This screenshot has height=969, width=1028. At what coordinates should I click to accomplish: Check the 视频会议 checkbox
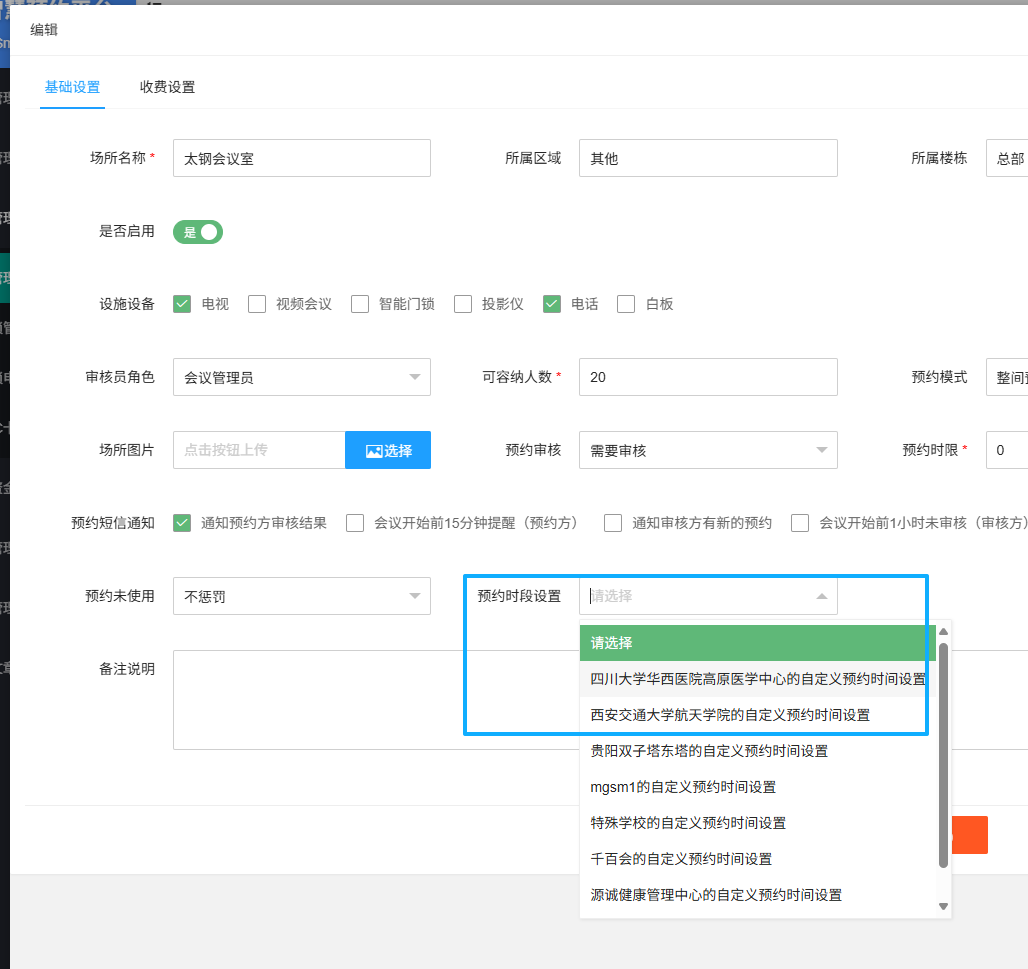257,304
